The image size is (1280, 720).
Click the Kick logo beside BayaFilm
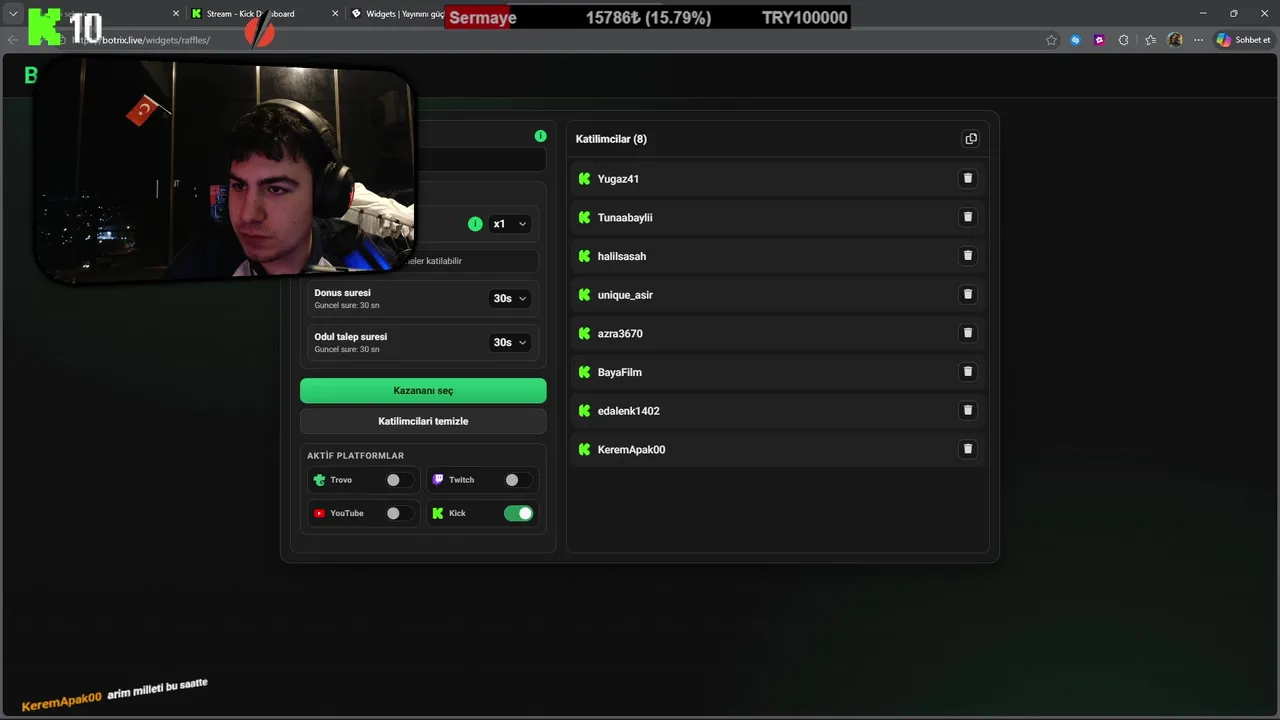pyautogui.click(x=585, y=372)
